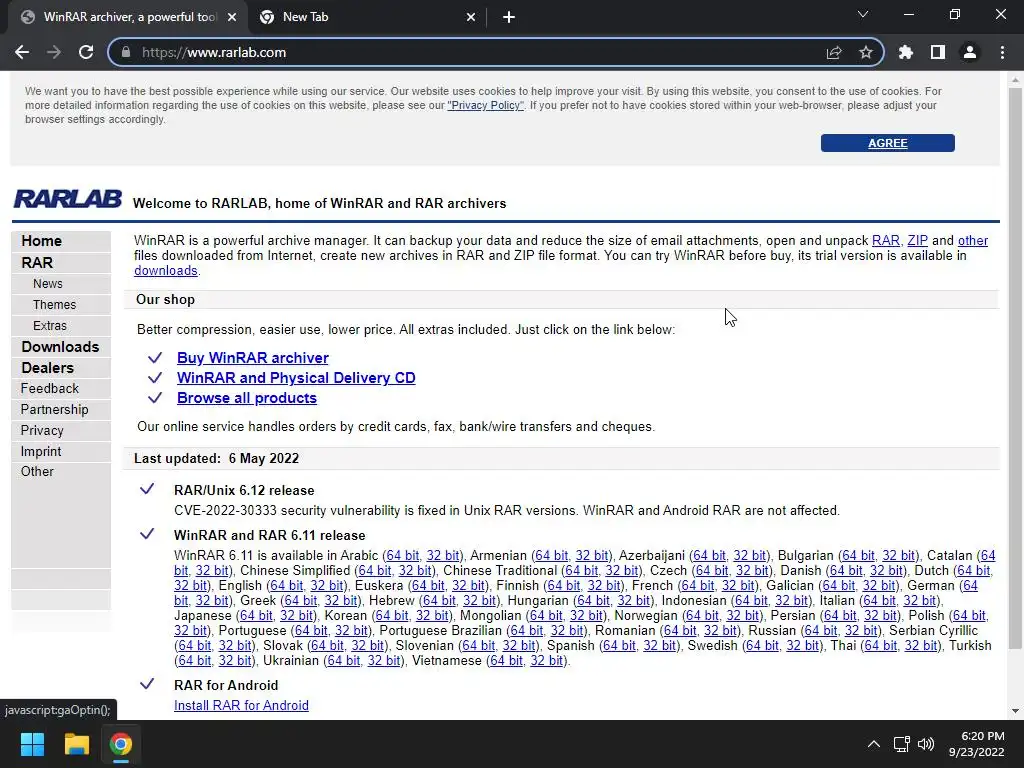Viewport: 1024px width, 768px height.
Task: Open the Chrome extensions puzzle icon
Action: 906,52
